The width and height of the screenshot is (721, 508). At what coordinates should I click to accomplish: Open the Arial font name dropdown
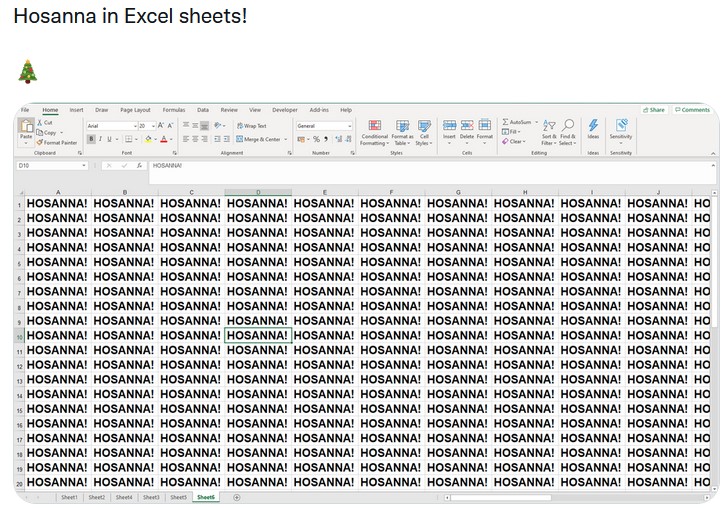click(135, 126)
